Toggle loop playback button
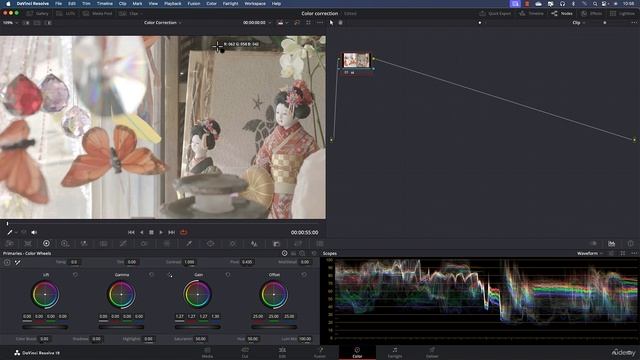 184,232
